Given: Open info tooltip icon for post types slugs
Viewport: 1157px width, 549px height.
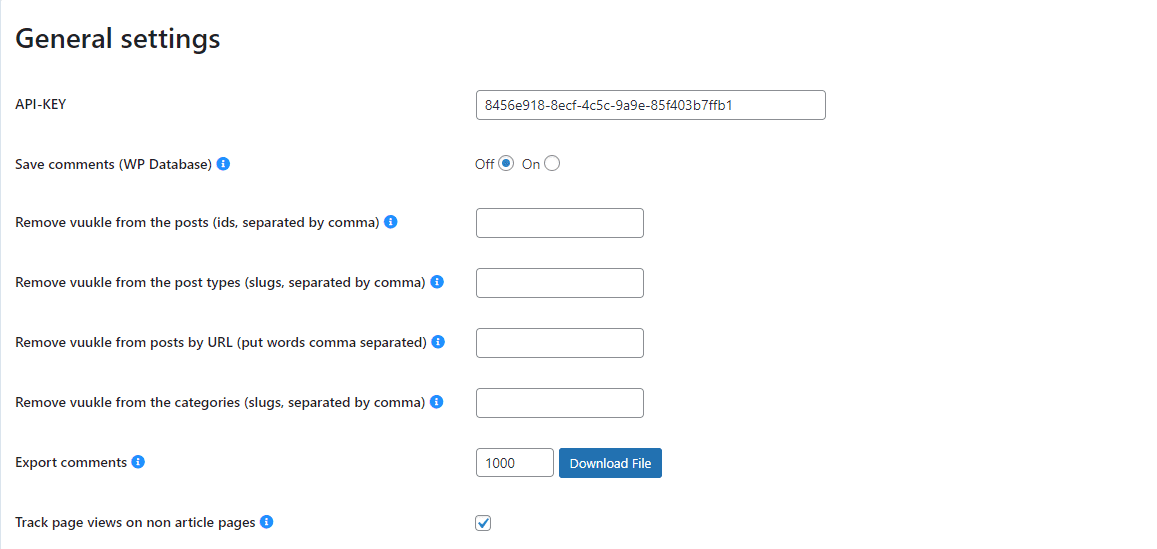Looking at the screenshot, I should [x=437, y=282].
